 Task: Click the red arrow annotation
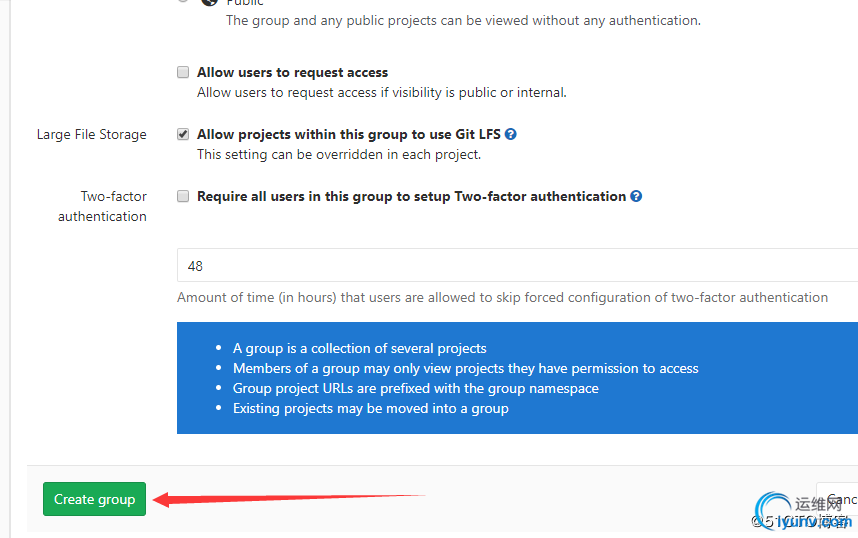coord(289,499)
